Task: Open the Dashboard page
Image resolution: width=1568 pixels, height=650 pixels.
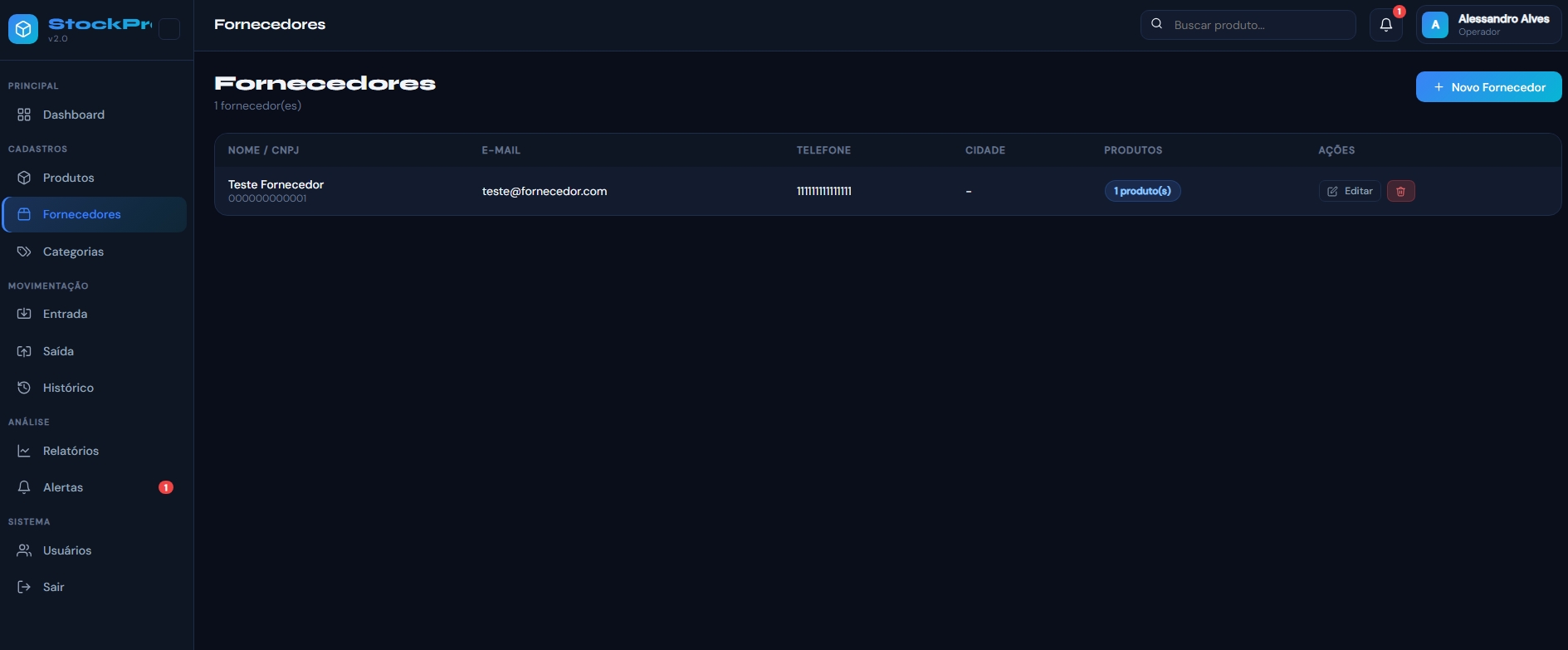Action: pyautogui.click(x=73, y=115)
